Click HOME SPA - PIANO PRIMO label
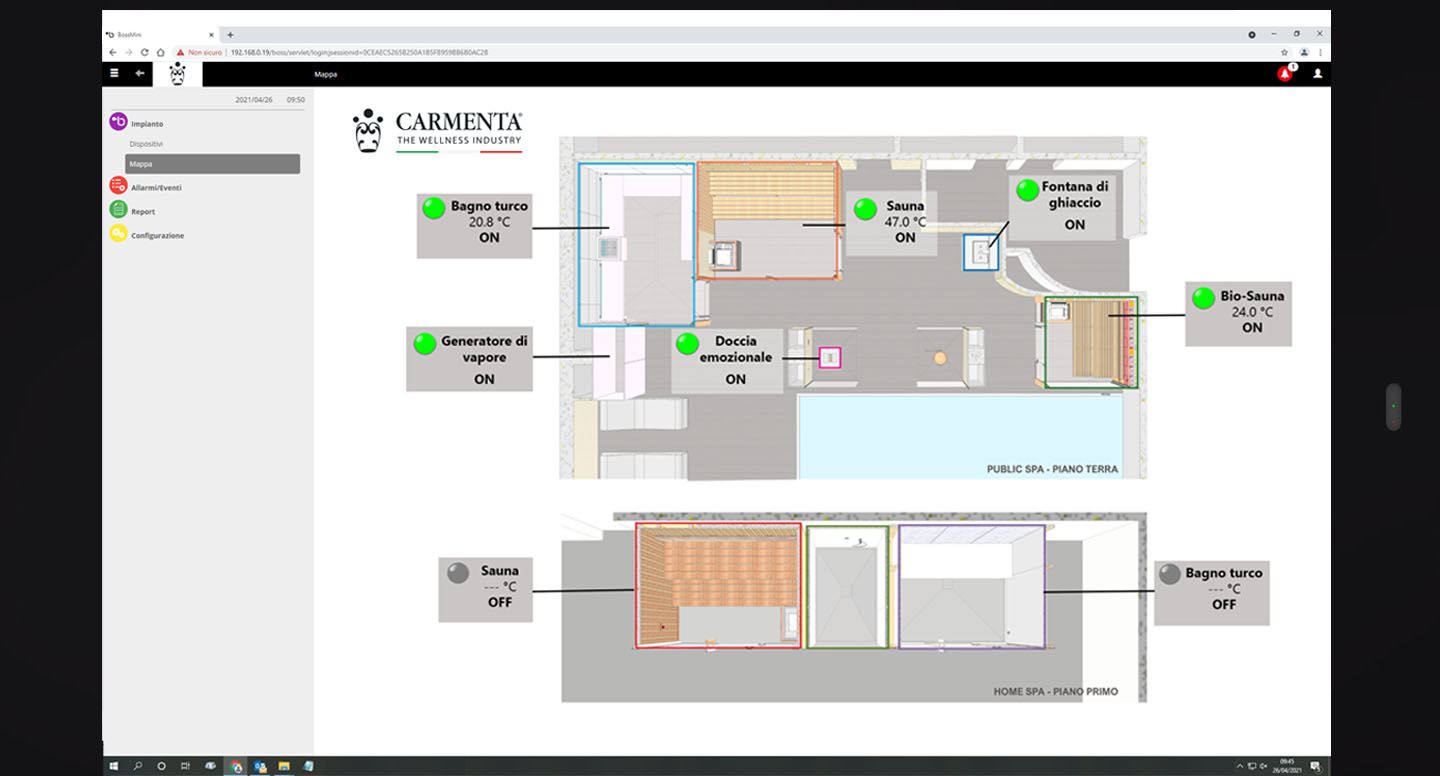Screen dimensions: 1440x776 tap(1055, 691)
